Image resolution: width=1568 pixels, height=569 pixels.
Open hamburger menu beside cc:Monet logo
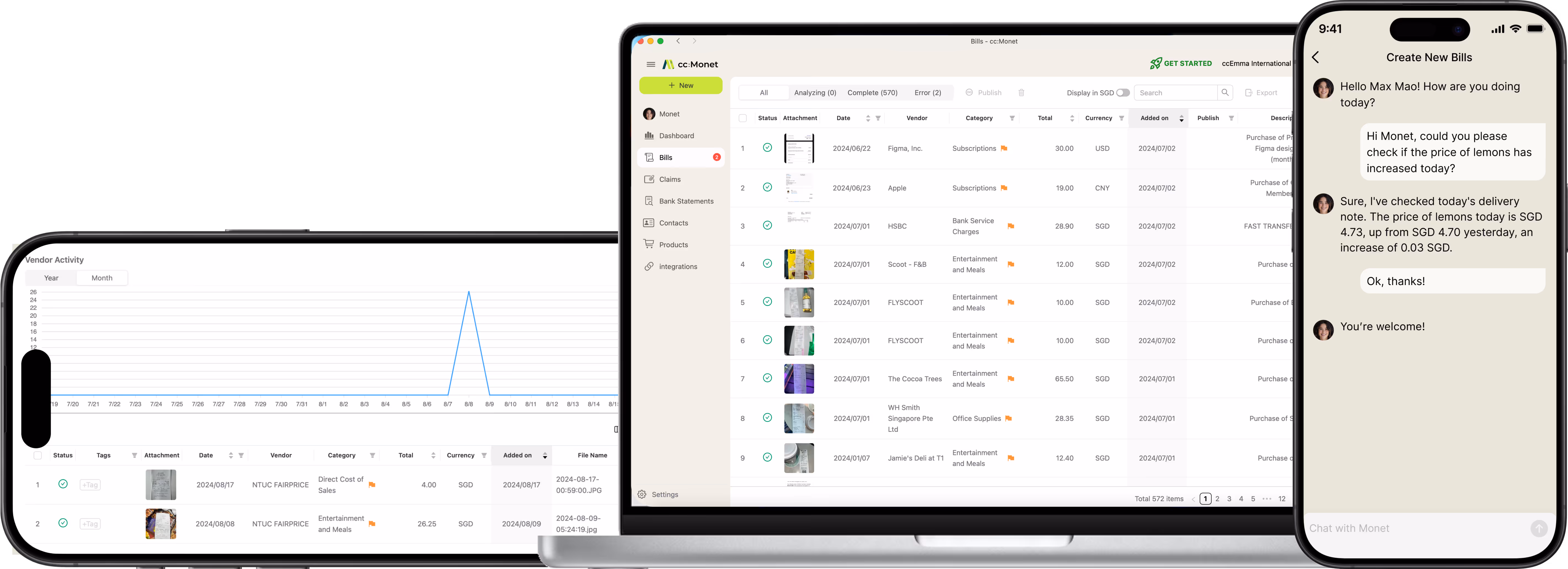(x=651, y=64)
